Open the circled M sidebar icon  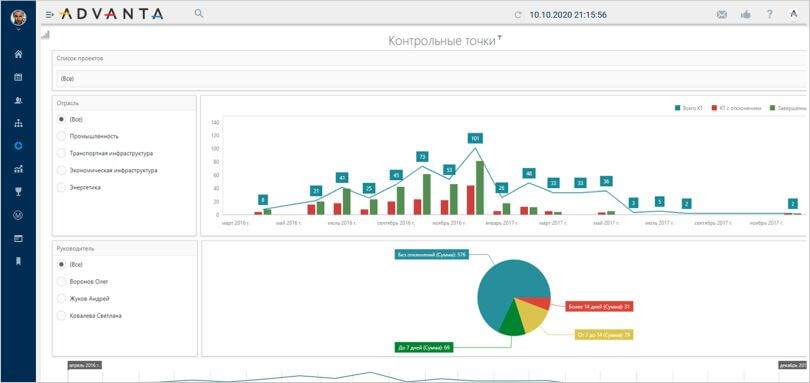click(18, 215)
